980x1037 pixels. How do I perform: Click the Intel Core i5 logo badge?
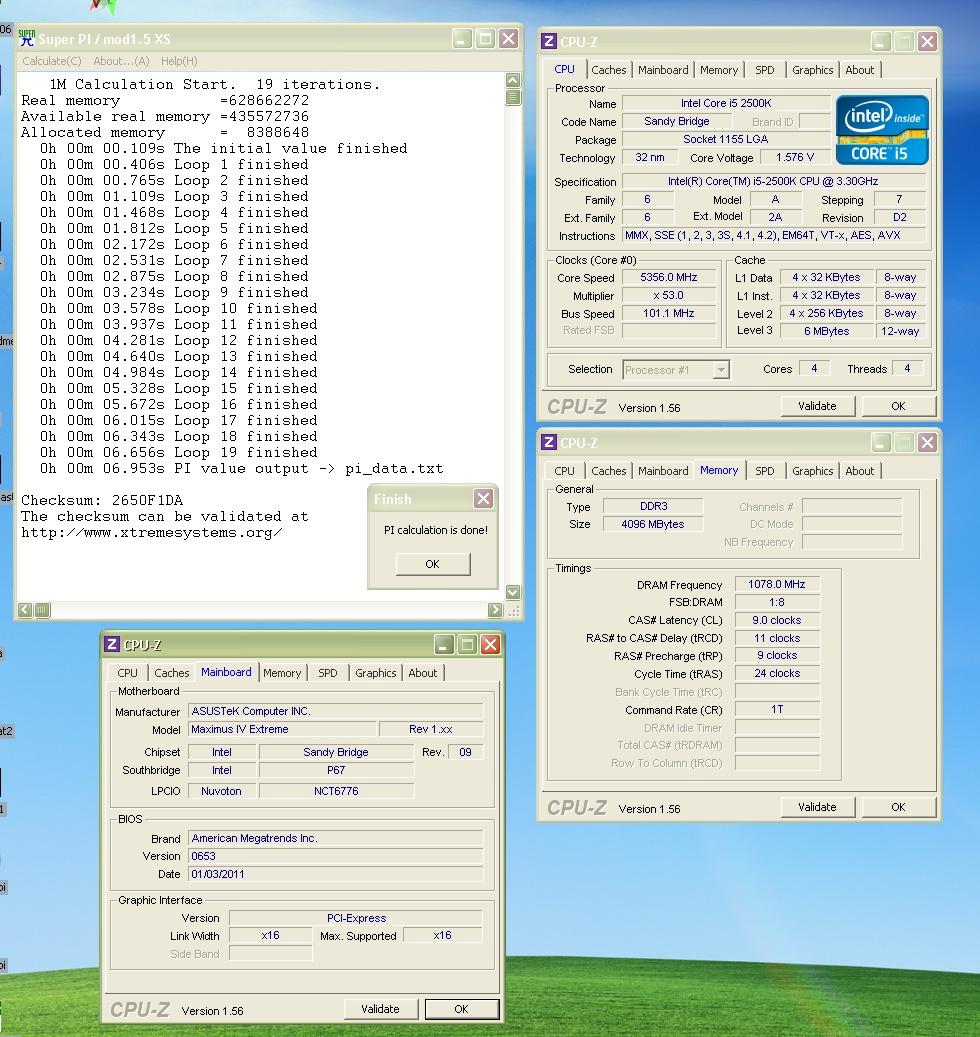pyautogui.click(x=882, y=130)
